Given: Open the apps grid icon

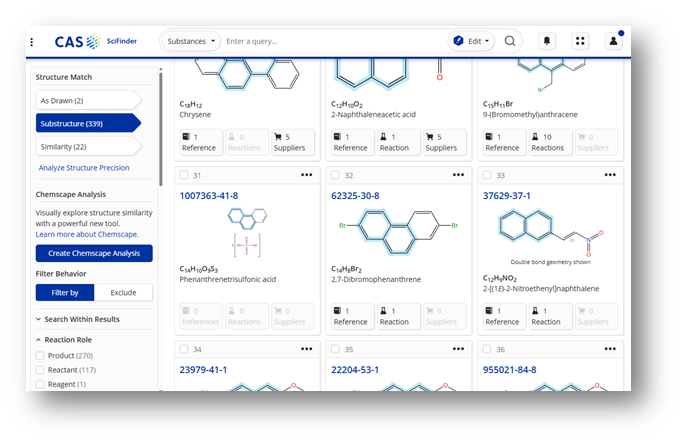Looking at the screenshot, I should [580, 41].
